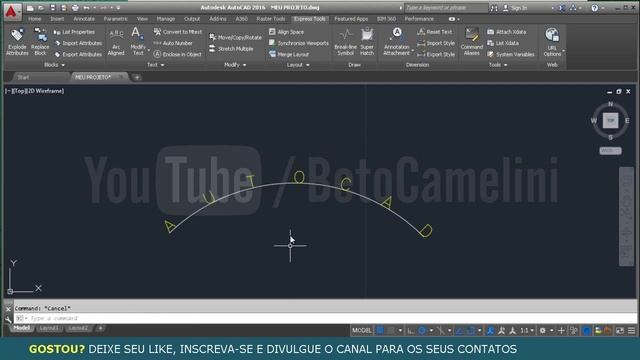Click the Explode Attributes tool
Screen dimensions: 640x360
17,42
